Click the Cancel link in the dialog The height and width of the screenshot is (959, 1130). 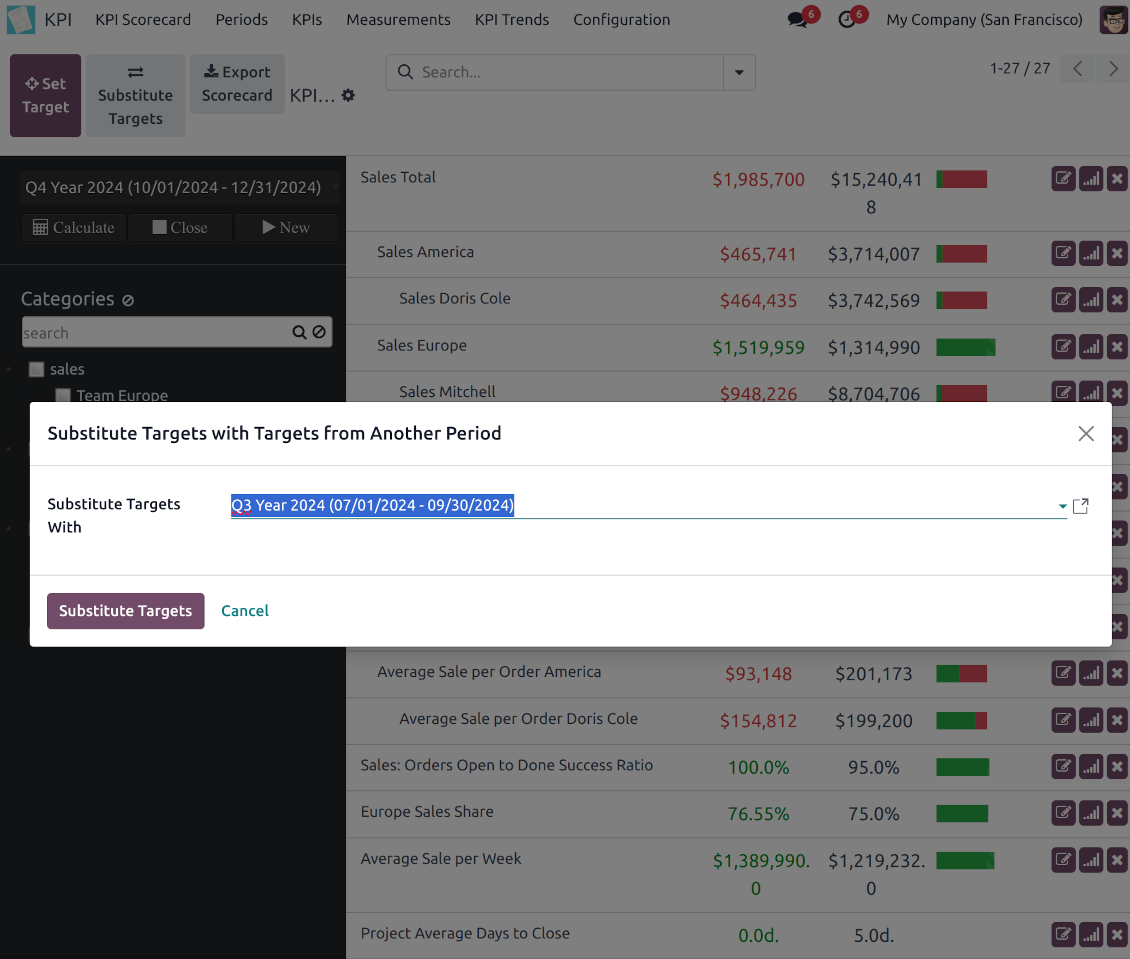pyautogui.click(x=245, y=611)
